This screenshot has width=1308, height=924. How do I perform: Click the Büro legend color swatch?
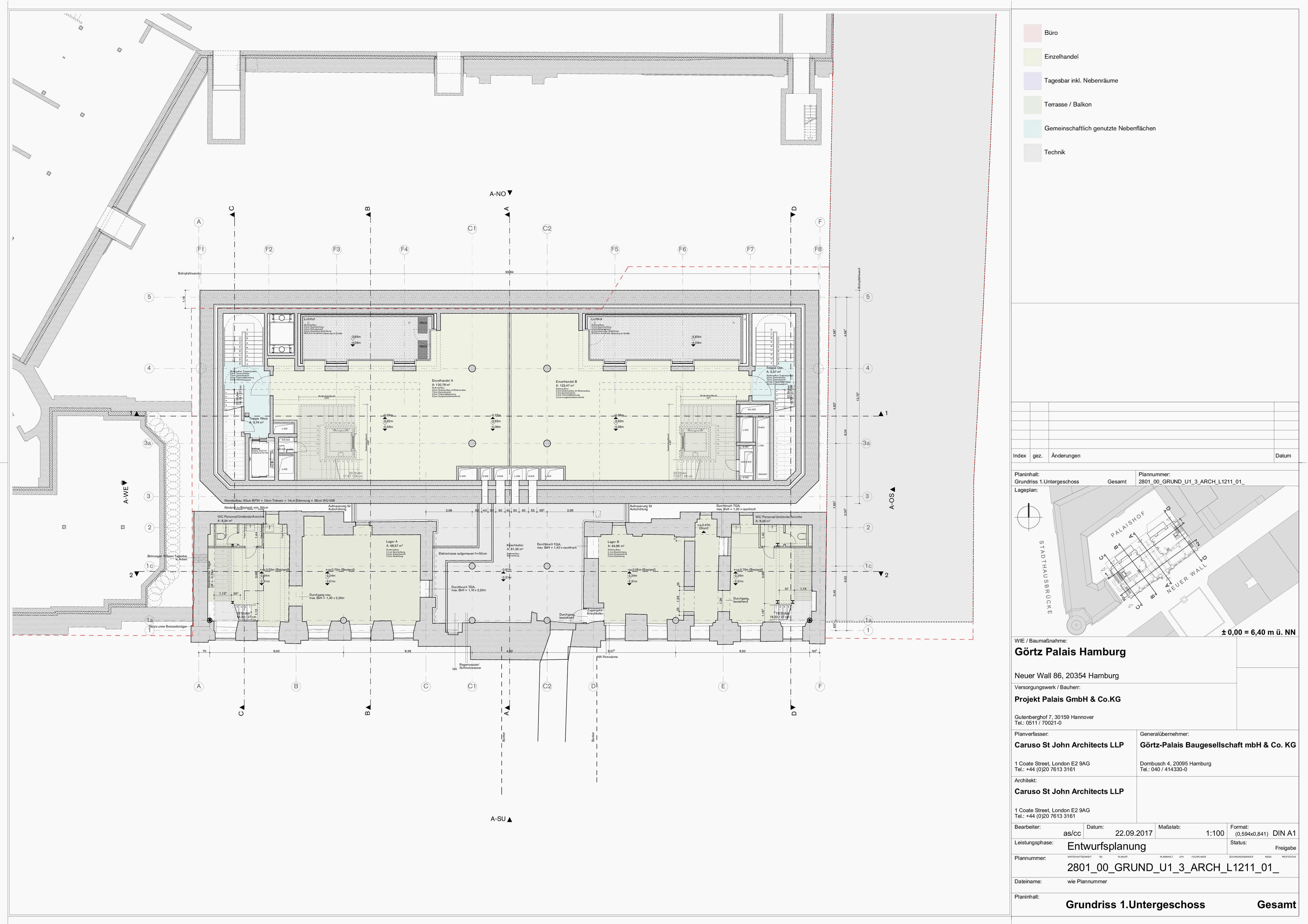coord(1033,33)
